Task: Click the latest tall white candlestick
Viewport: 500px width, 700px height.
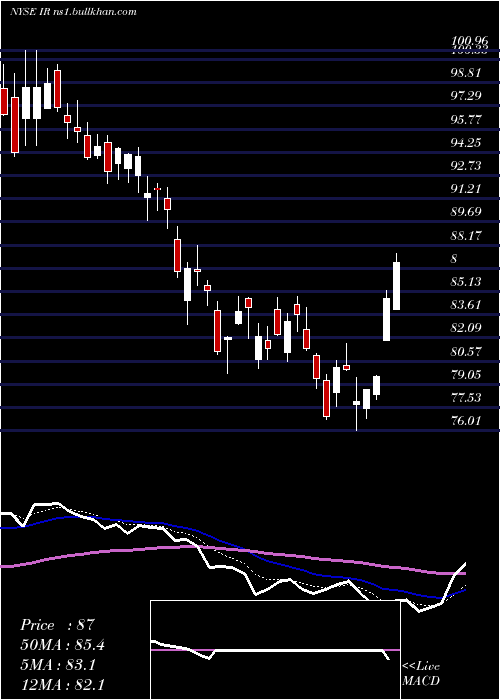Action: [x=396, y=286]
